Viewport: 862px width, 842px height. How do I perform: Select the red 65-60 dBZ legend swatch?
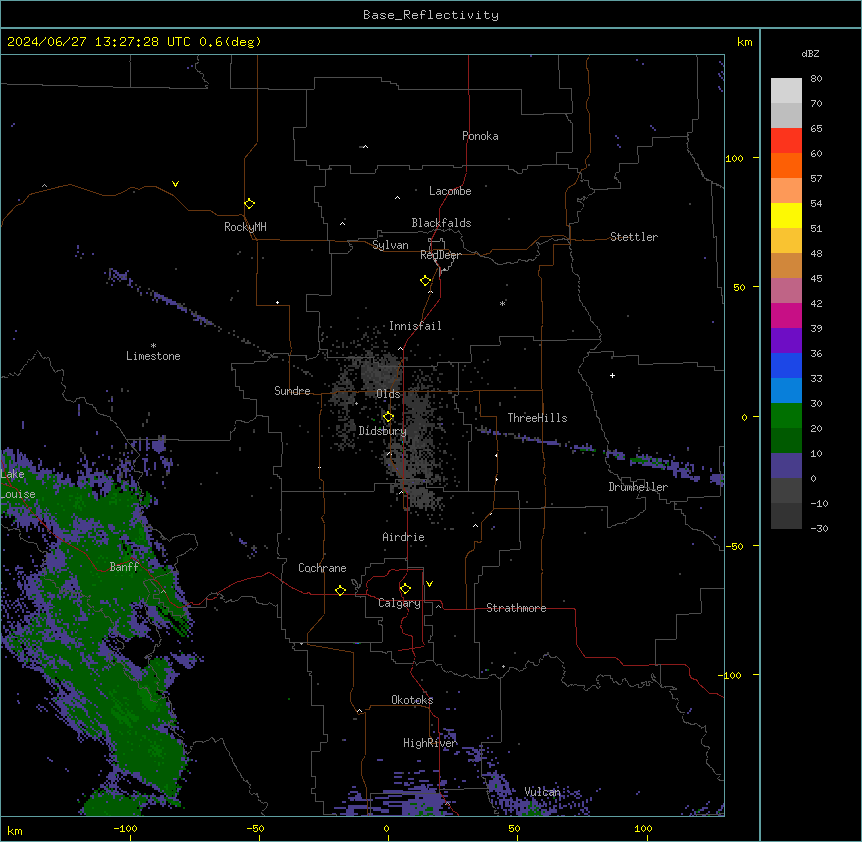point(786,141)
